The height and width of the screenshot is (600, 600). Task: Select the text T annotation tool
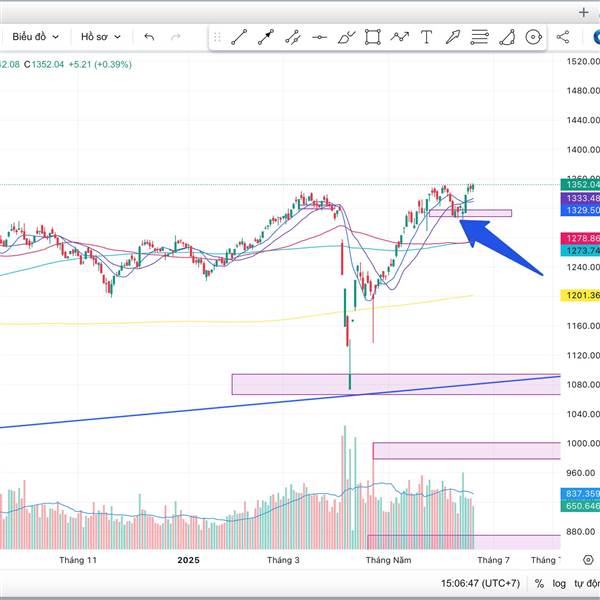(x=426, y=37)
